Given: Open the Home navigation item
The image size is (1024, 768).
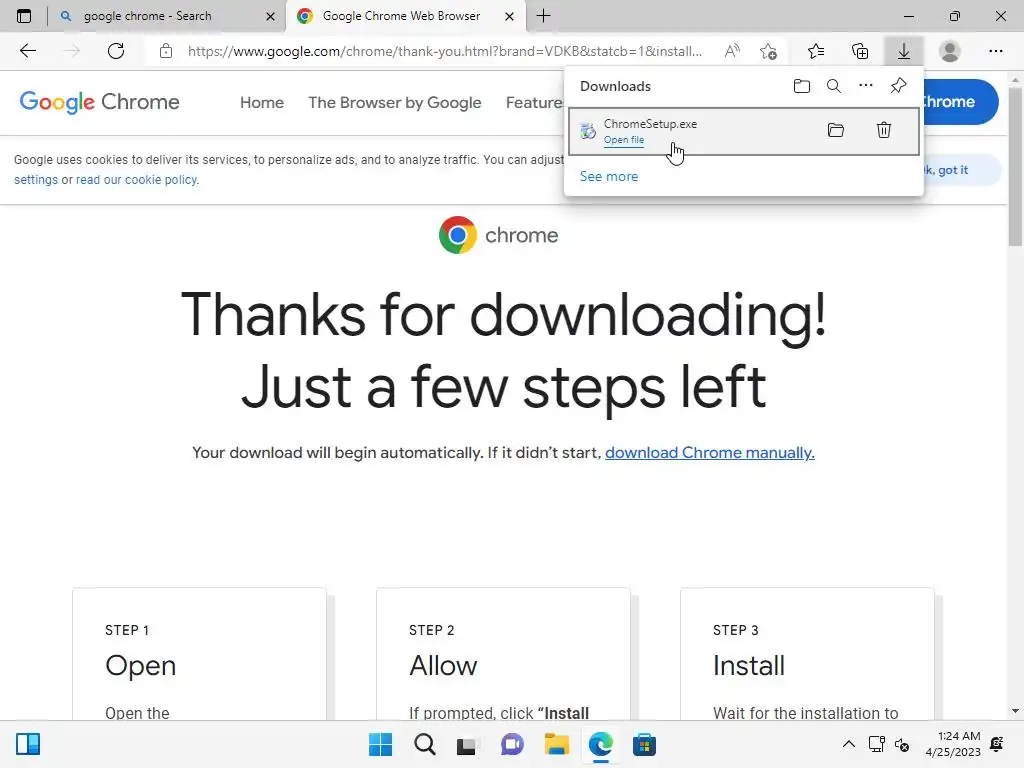Looking at the screenshot, I should tap(262, 103).
